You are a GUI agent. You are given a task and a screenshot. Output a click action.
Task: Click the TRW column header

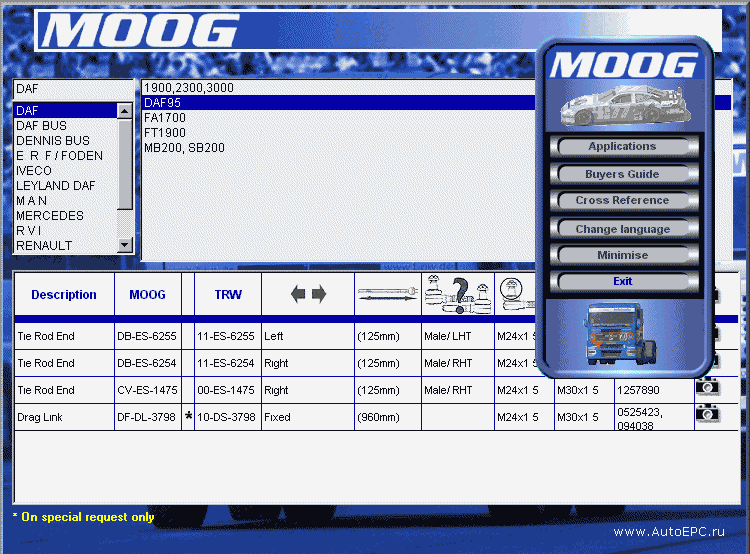click(228, 295)
